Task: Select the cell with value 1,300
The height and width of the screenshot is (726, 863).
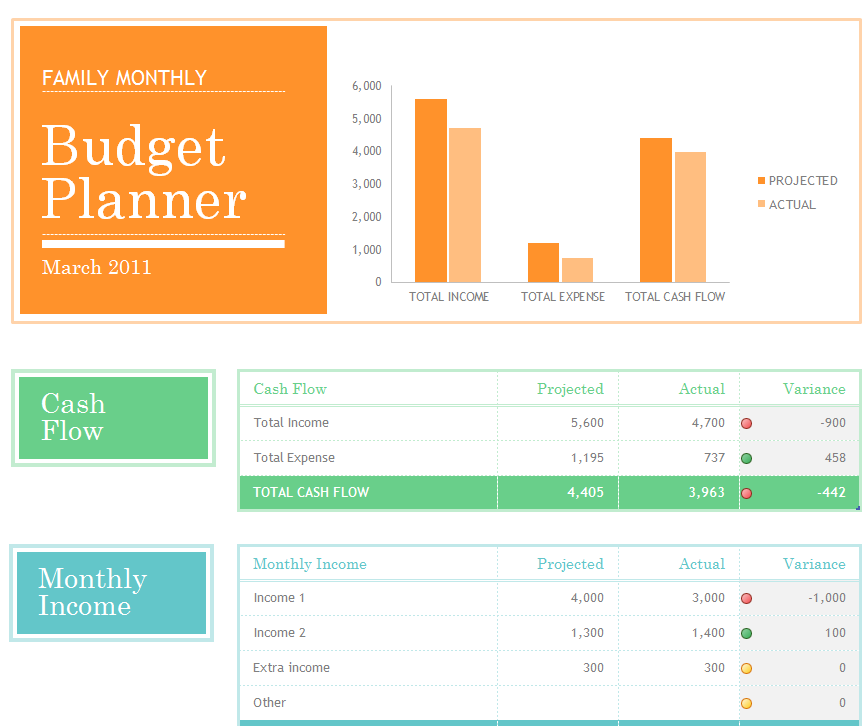Action: coord(558,633)
